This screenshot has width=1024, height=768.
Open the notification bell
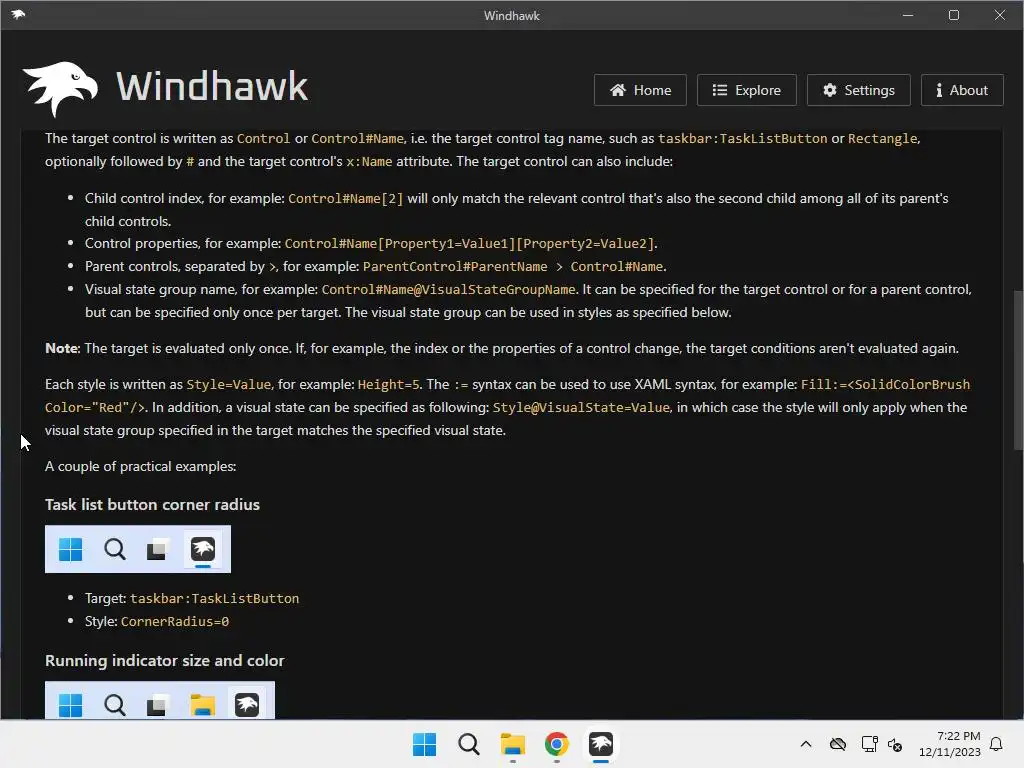(996, 744)
